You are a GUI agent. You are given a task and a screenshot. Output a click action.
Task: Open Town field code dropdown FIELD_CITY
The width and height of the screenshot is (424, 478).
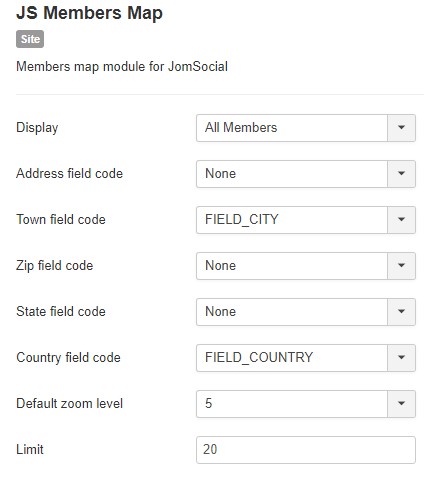(306, 220)
